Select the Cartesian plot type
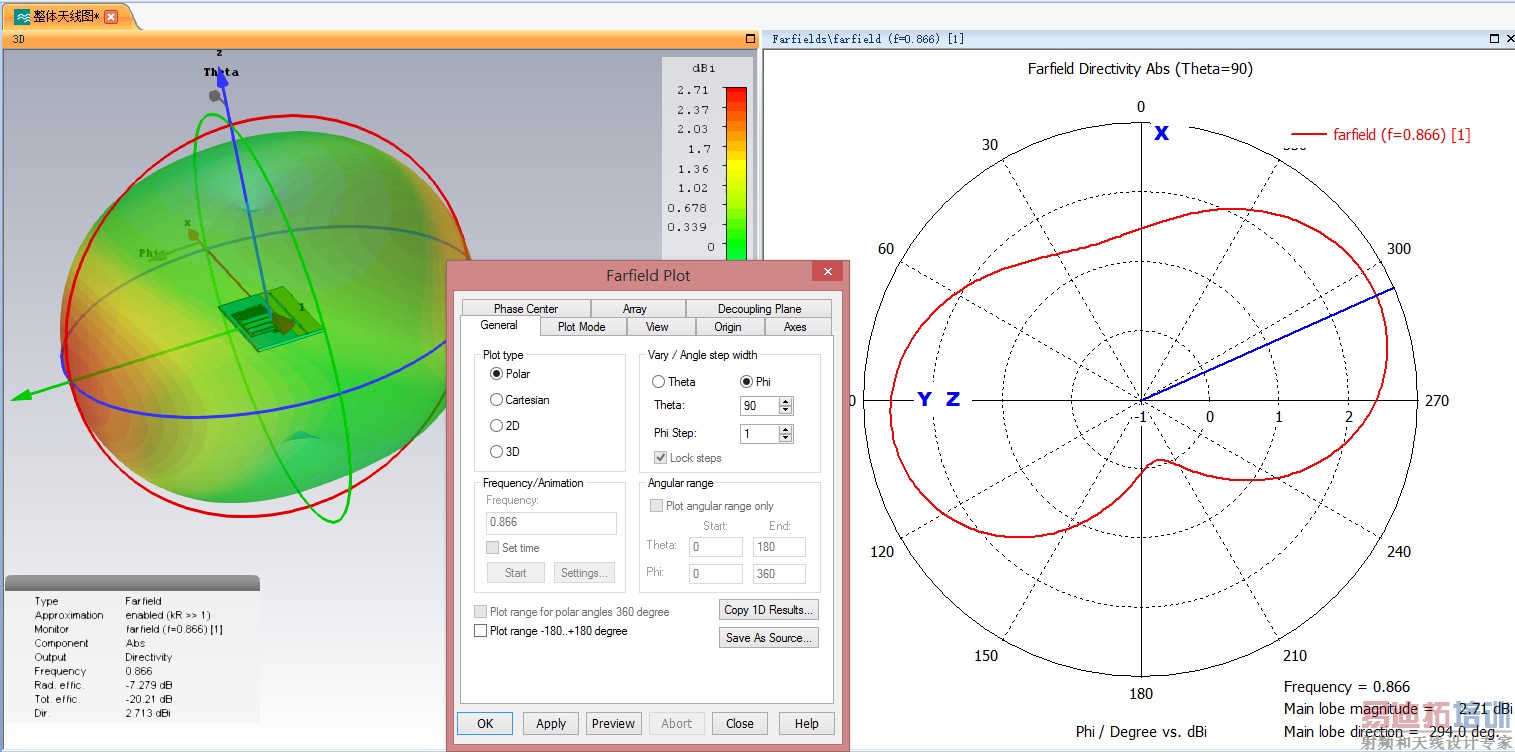The height and width of the screenshot is (752, 1515). pos(497,400)
